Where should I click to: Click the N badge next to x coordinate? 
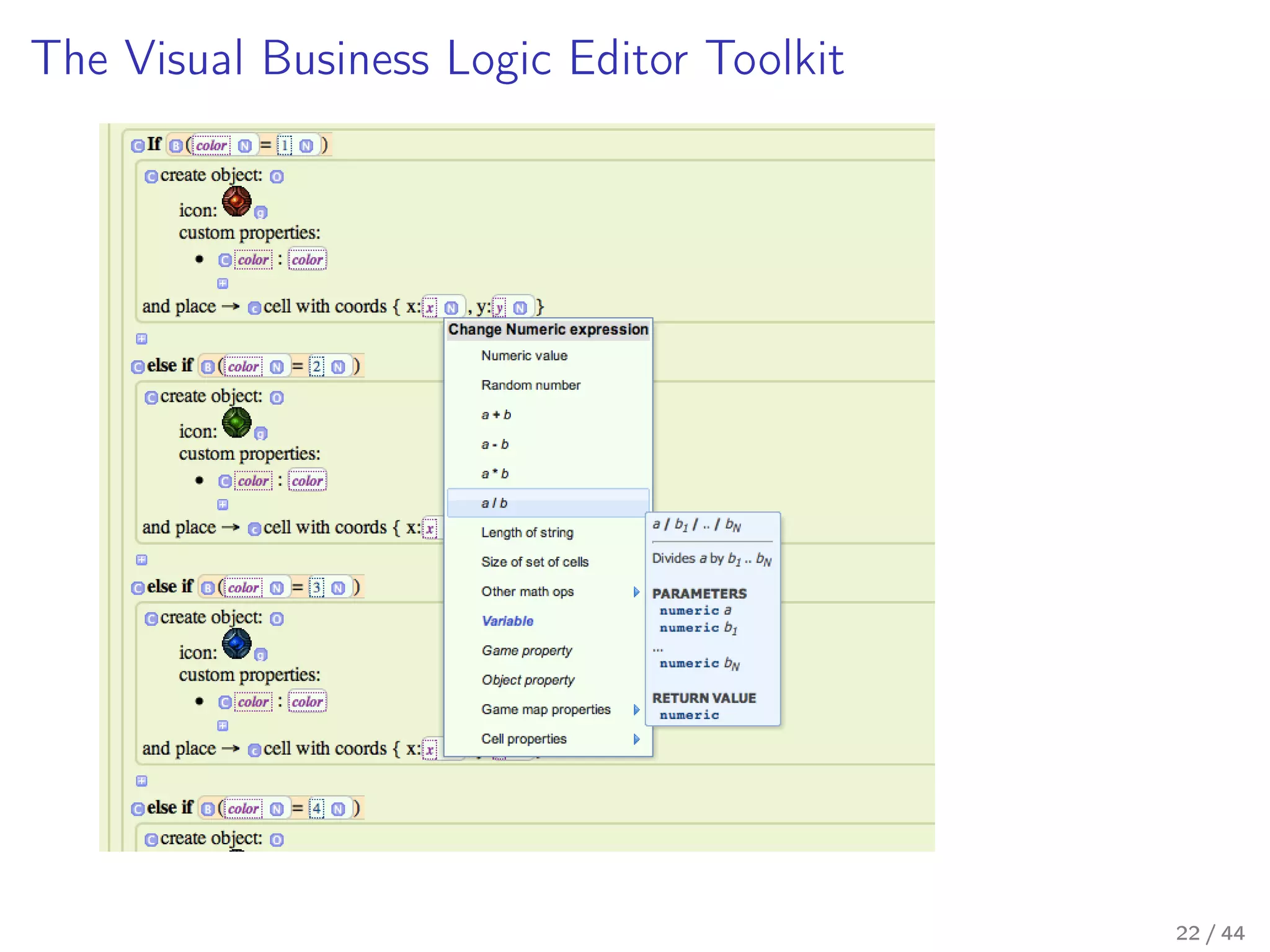click(x=451, y=308)
